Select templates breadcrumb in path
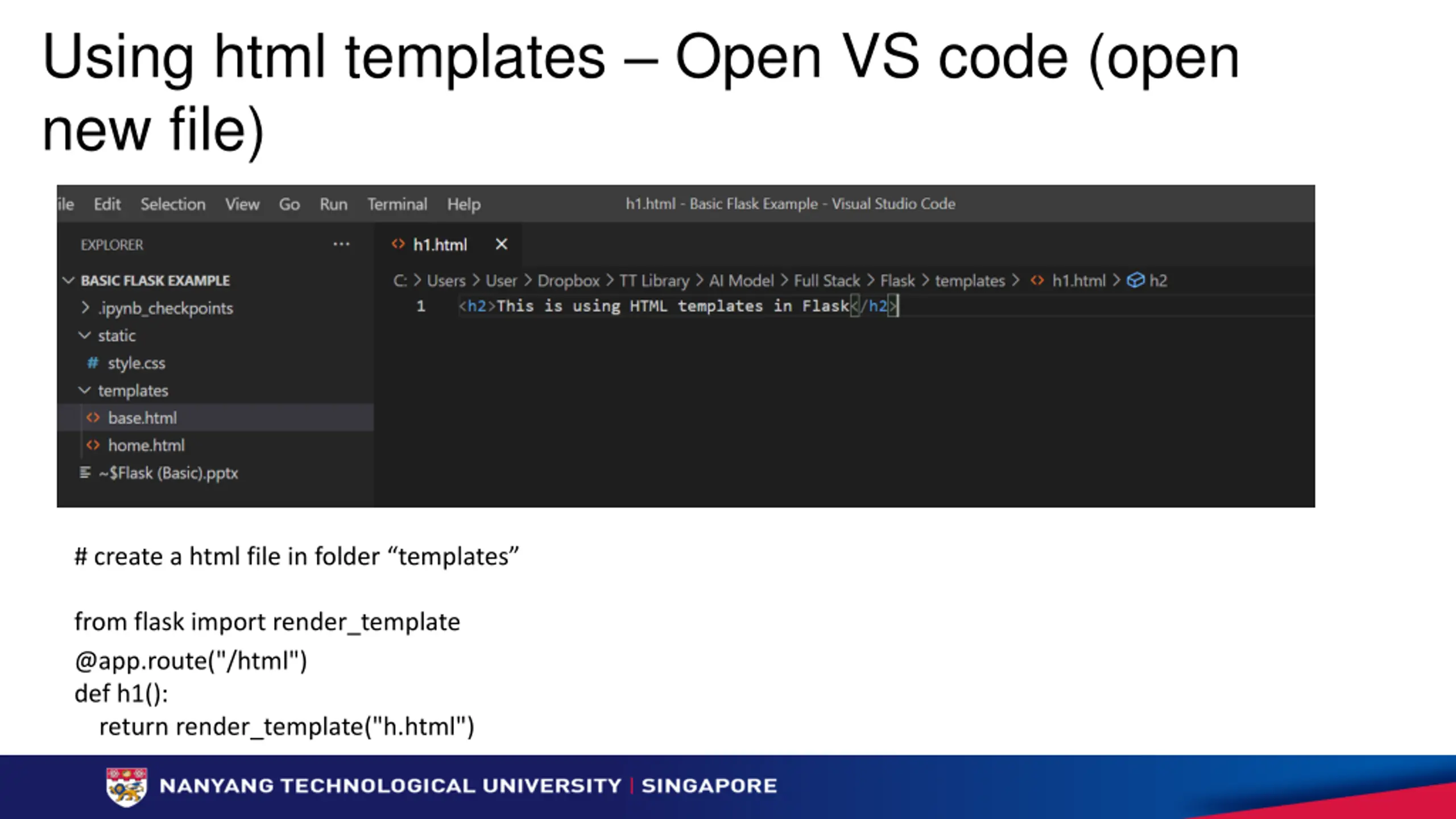The image size is (1456, 819). tap(970, 280)
